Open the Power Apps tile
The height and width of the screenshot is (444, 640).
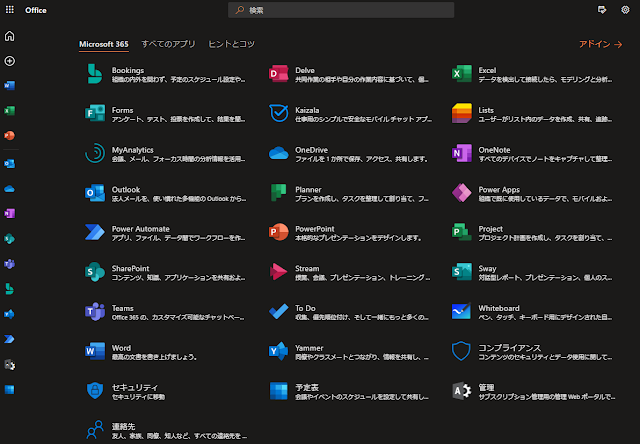click(532, 193)
